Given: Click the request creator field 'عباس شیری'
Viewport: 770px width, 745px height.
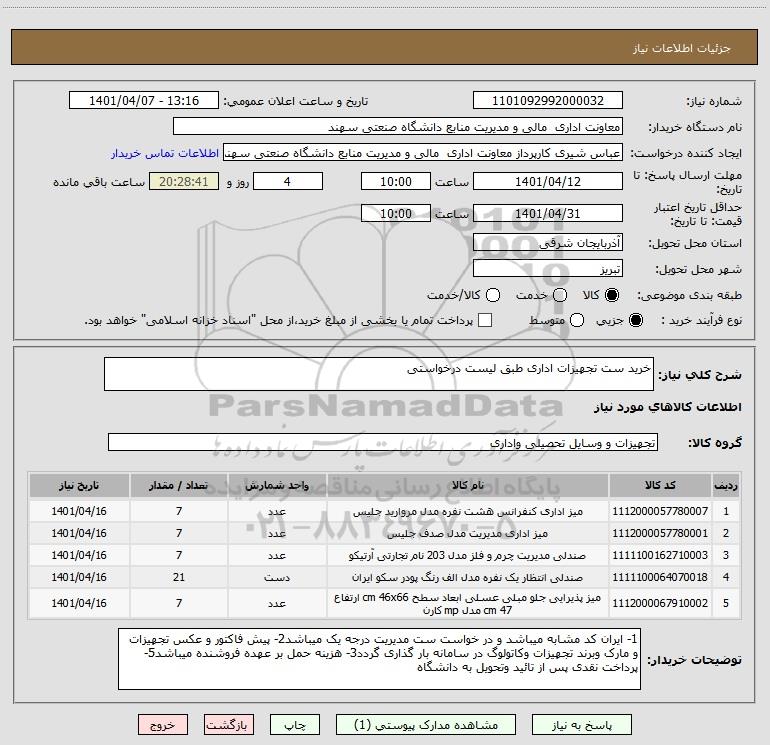Looking at the screenshot, I should pyautogui.click(x=423, y=153).
